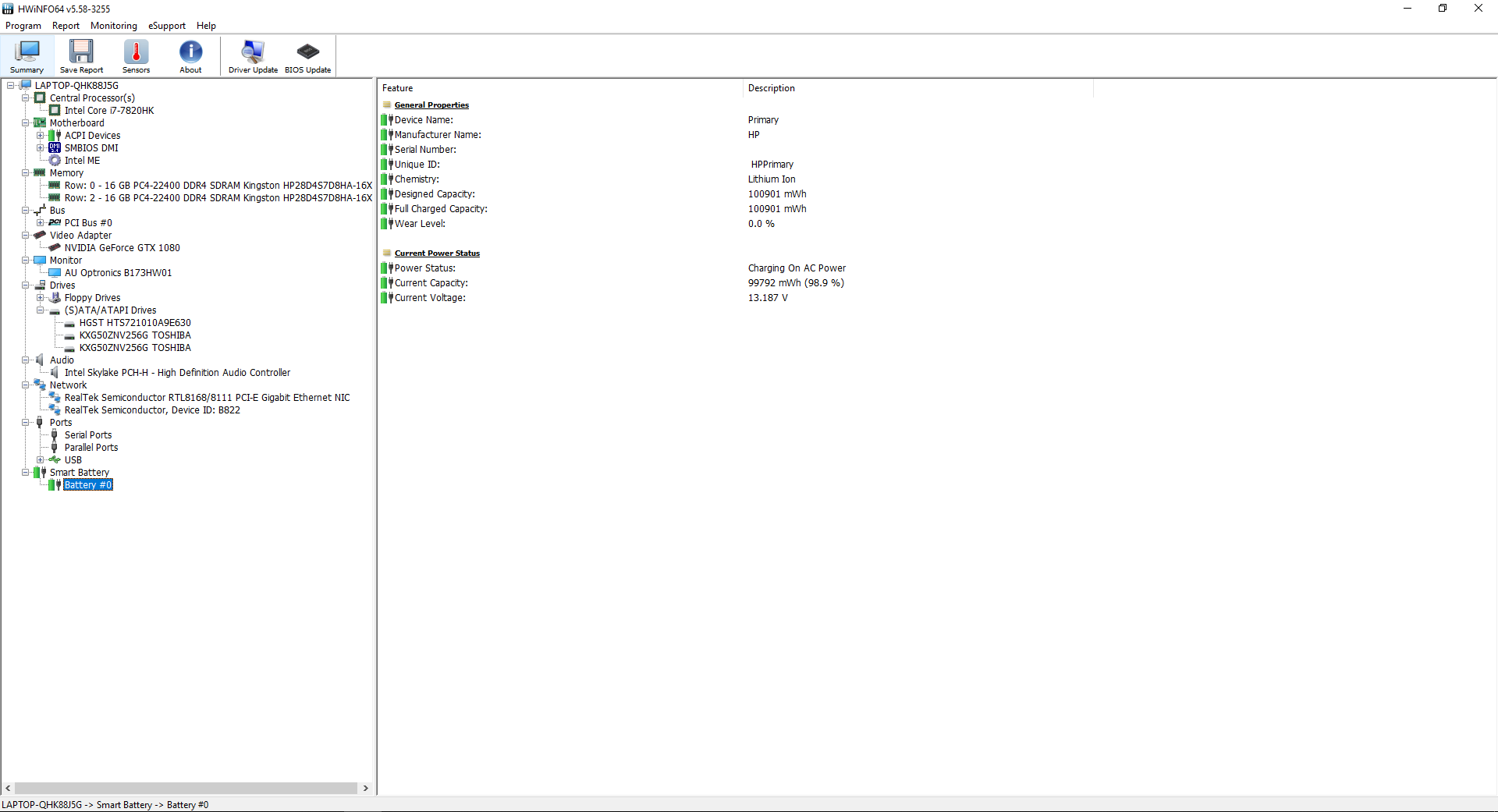The image size is (1498, 812).
Task: Click the scroll left arrow in tree pane
Action: tap(8, 789)
